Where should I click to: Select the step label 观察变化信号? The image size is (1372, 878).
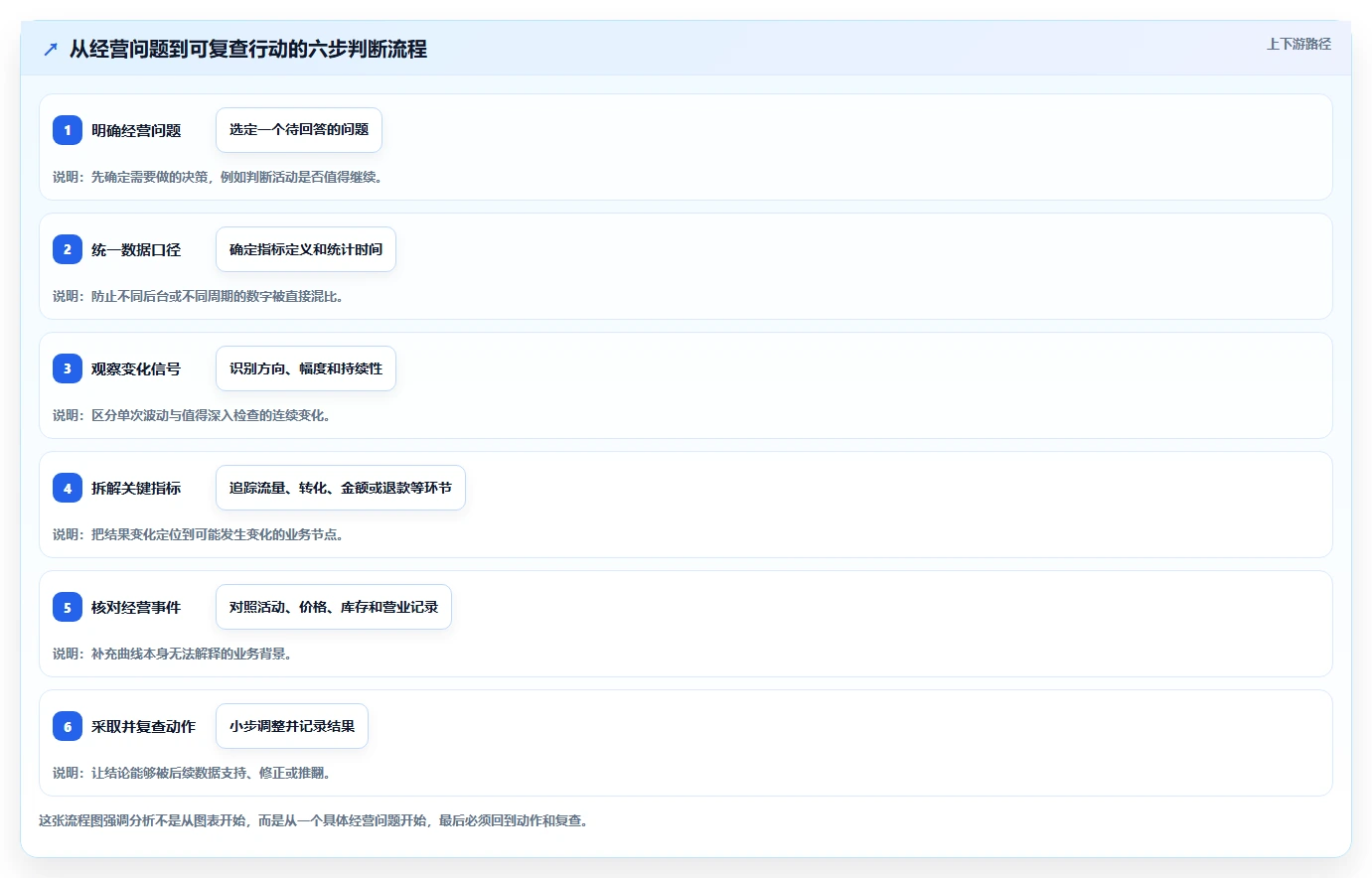[x=136, y=368]
